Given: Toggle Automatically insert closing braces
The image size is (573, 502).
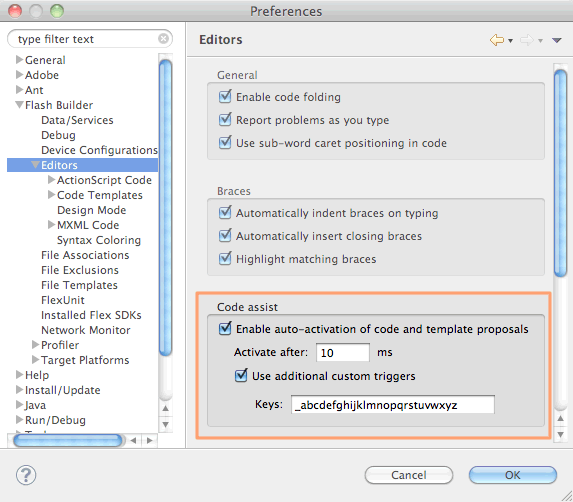Looking at the screenshot, I should point(225,236).
